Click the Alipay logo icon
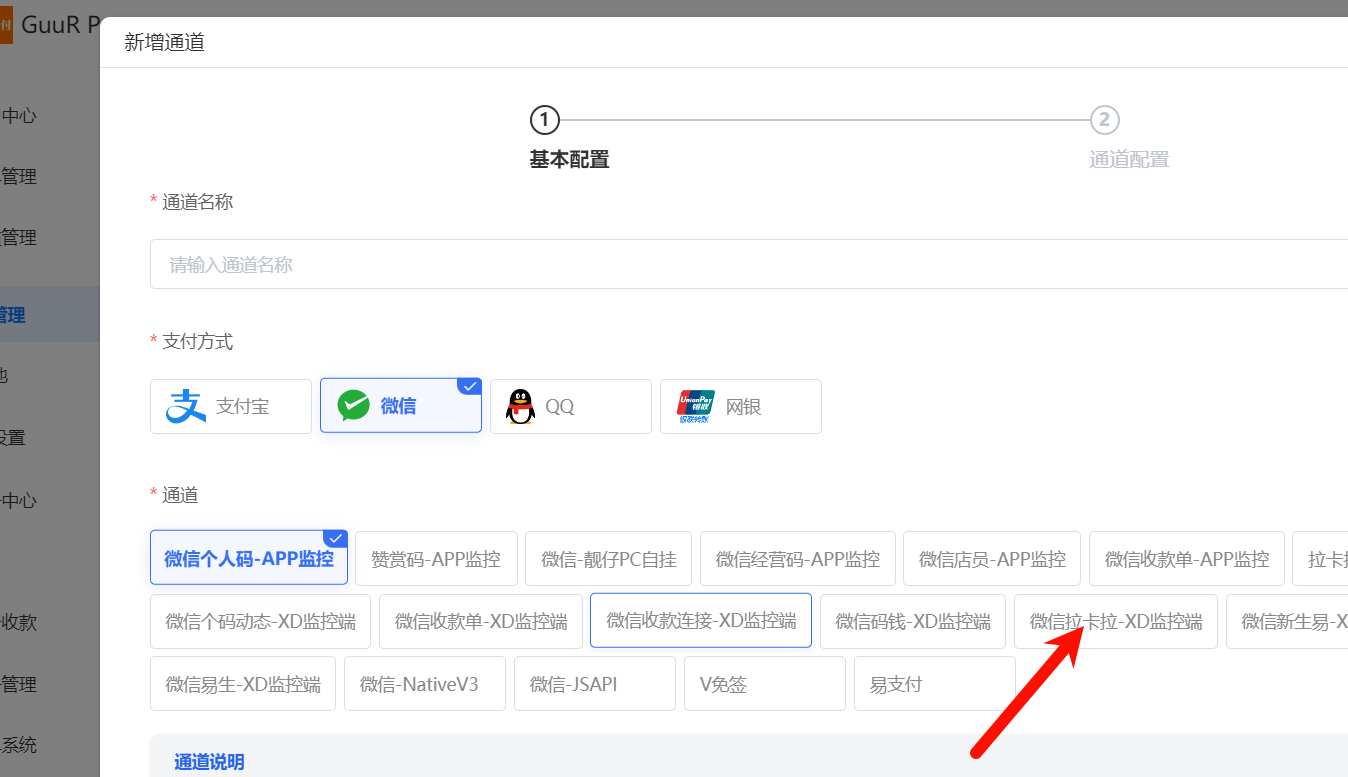Screen dimensions: 1348x777 click(186, 406)
